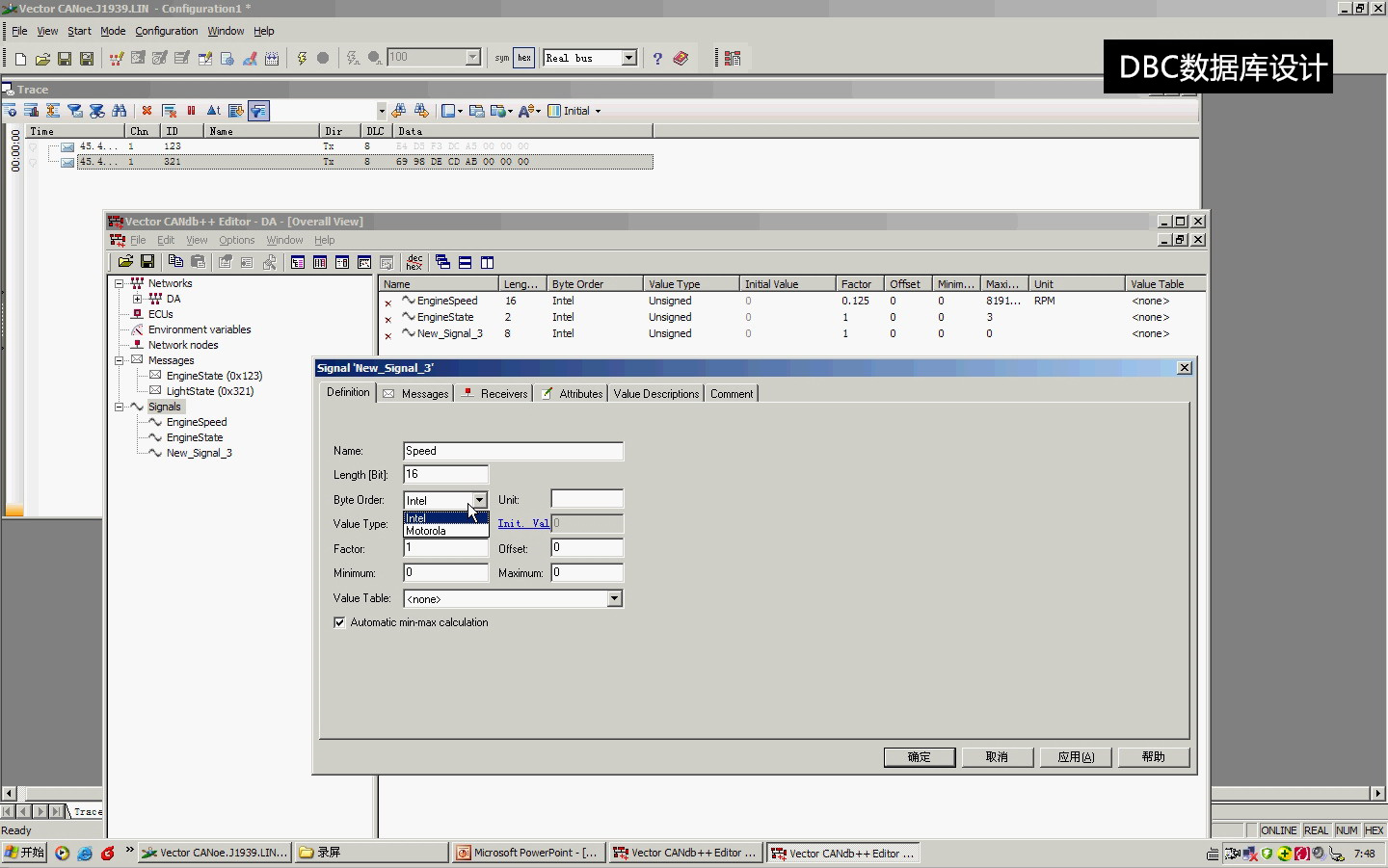Open the Value Table dropdown
Viewport: 1388px width, 868px height.
(614, 598)
